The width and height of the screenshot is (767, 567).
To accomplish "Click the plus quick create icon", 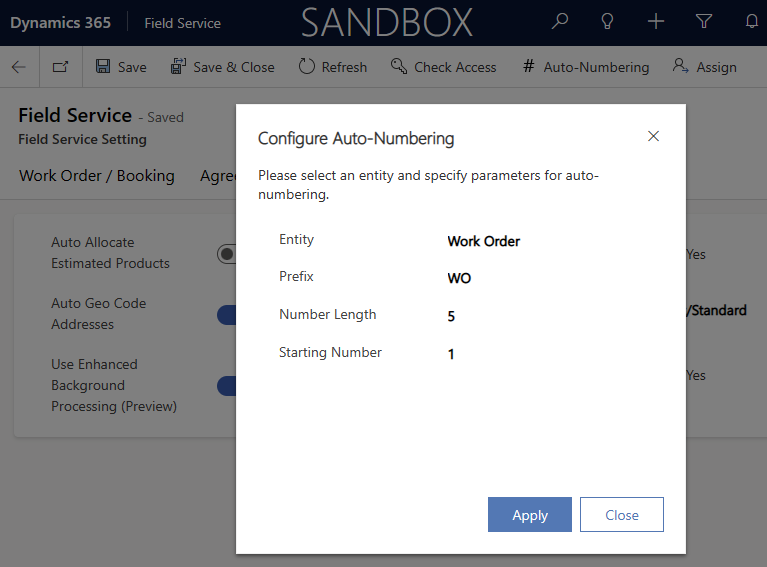I will (655, 22).
